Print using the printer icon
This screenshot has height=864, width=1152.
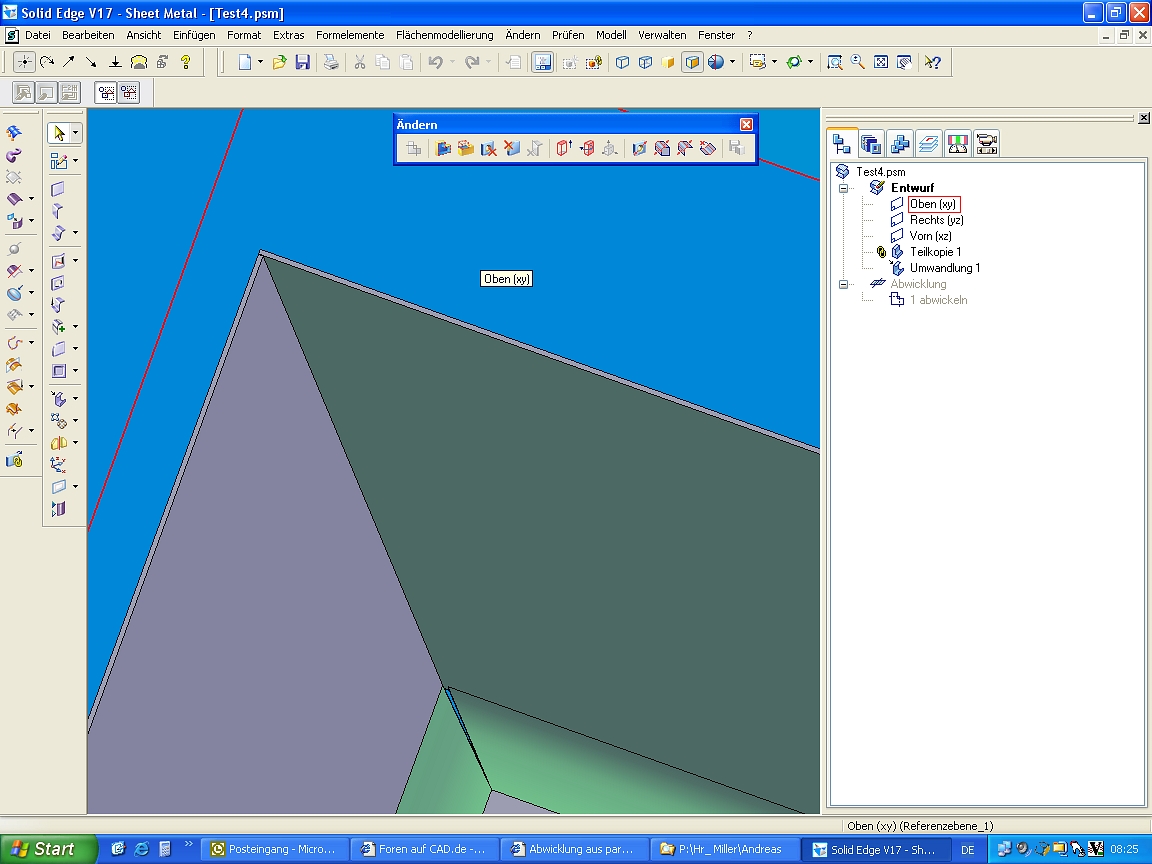tap(331, 62)
